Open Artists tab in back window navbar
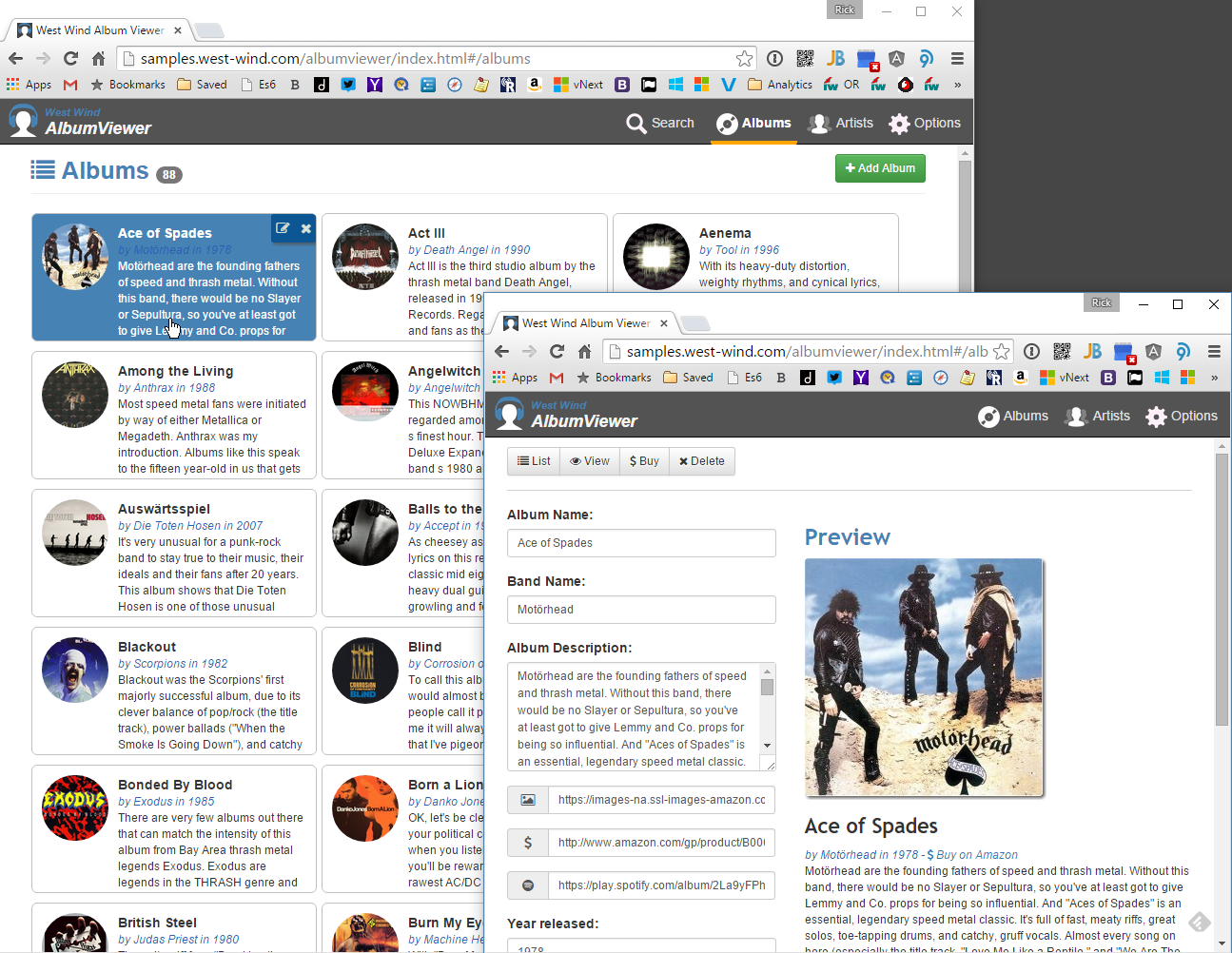 tap(840, 123)
